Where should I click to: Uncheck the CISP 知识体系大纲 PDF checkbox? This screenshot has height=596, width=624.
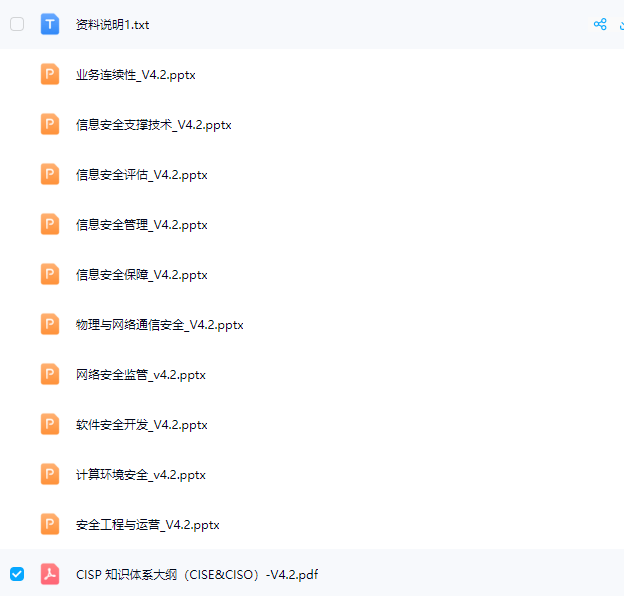[17, 574]
